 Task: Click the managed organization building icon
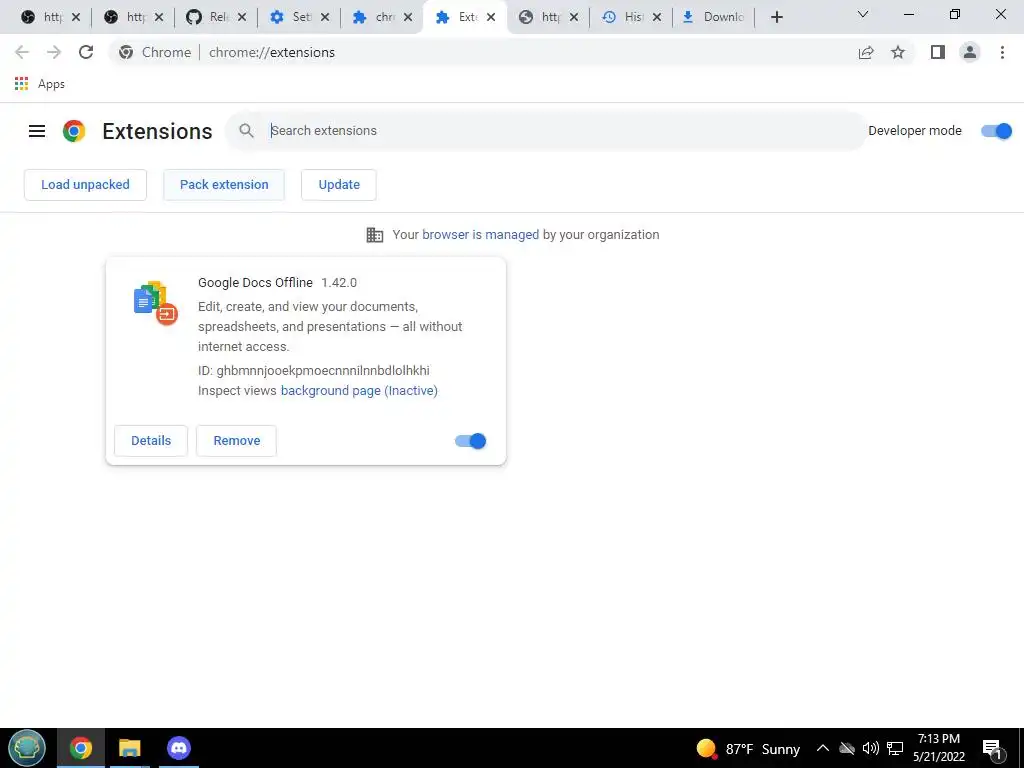click(x=375, y=234)
